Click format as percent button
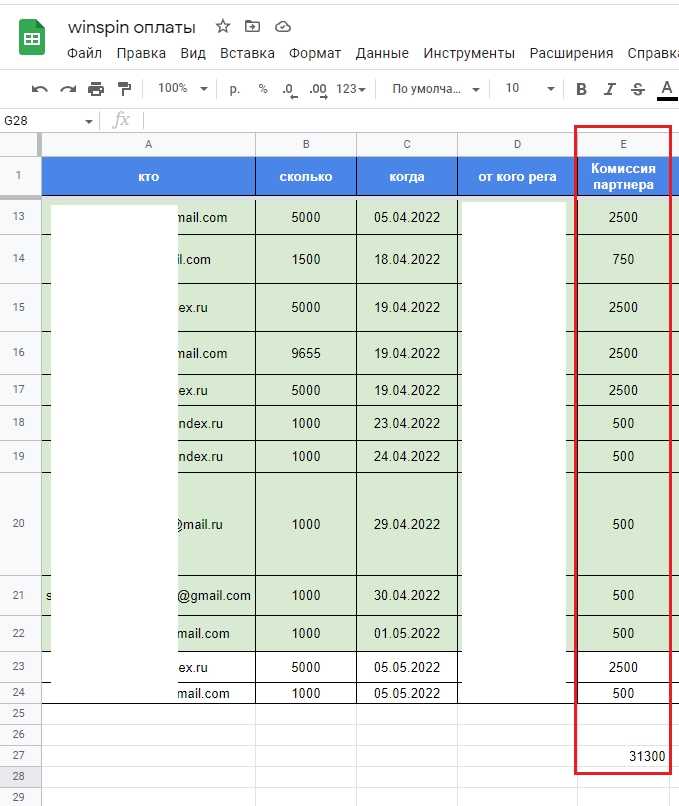This screenshot has width=679, height=806. coord(263,89)
